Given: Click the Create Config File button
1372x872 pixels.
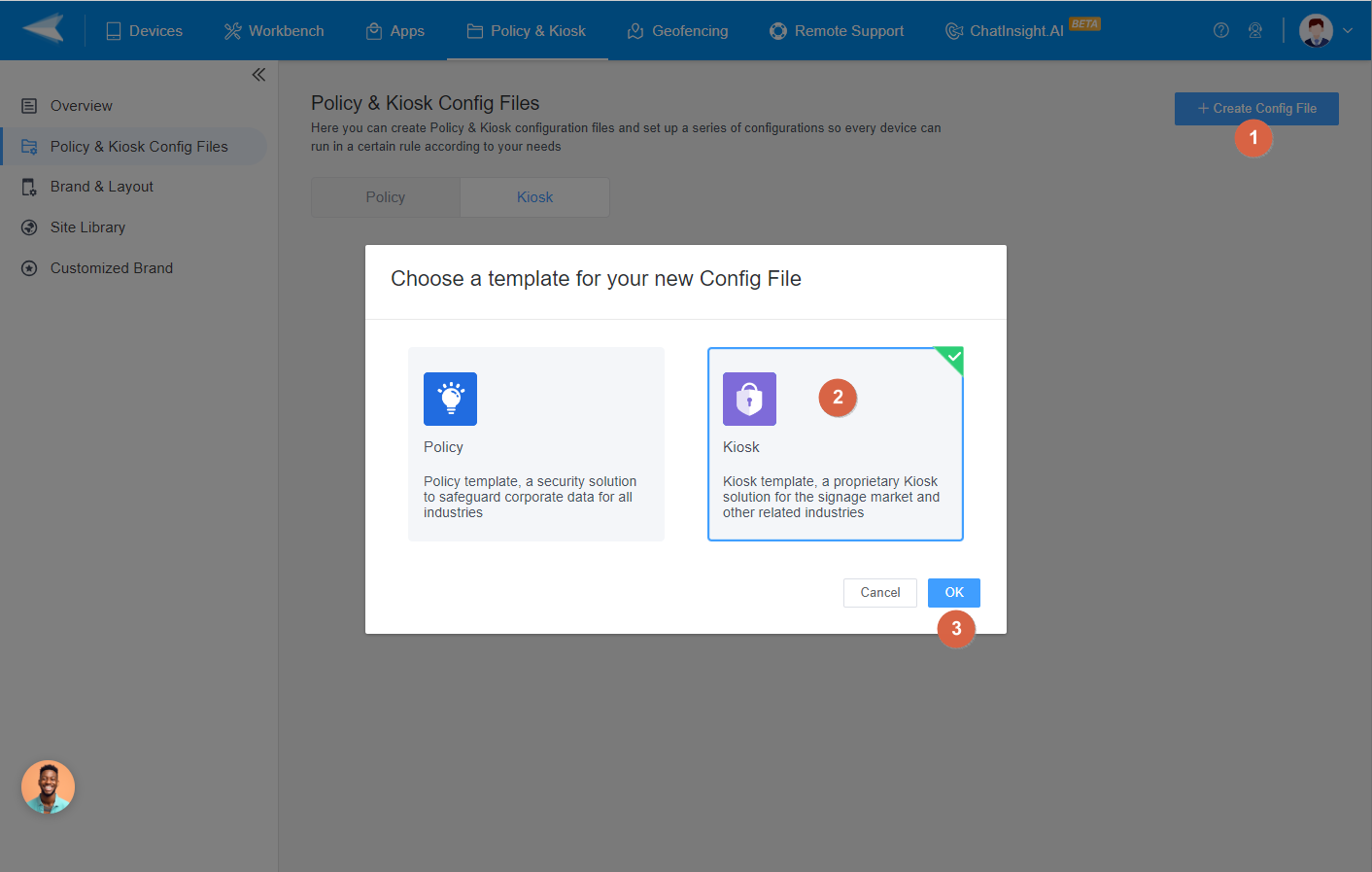Looking at the screenshot, I should [1255, 108].
